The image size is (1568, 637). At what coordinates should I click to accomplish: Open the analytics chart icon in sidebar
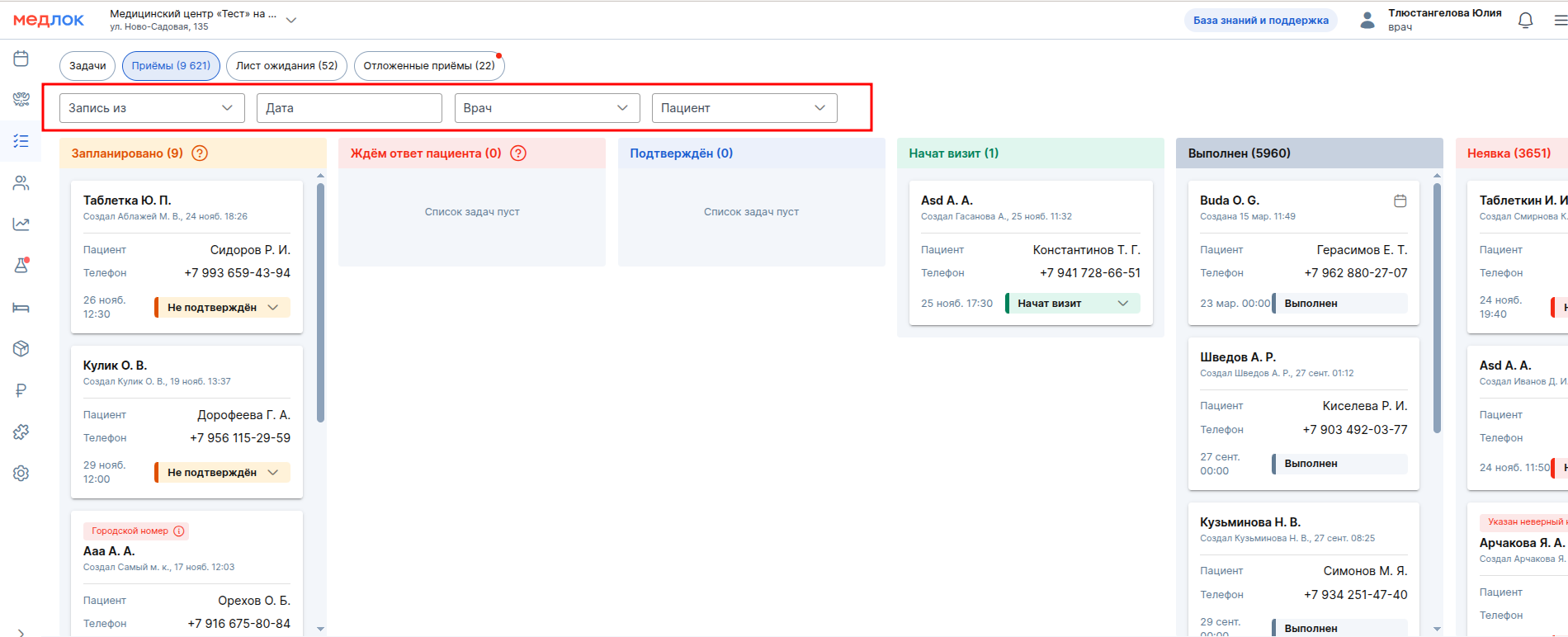(x=21, y=224)
